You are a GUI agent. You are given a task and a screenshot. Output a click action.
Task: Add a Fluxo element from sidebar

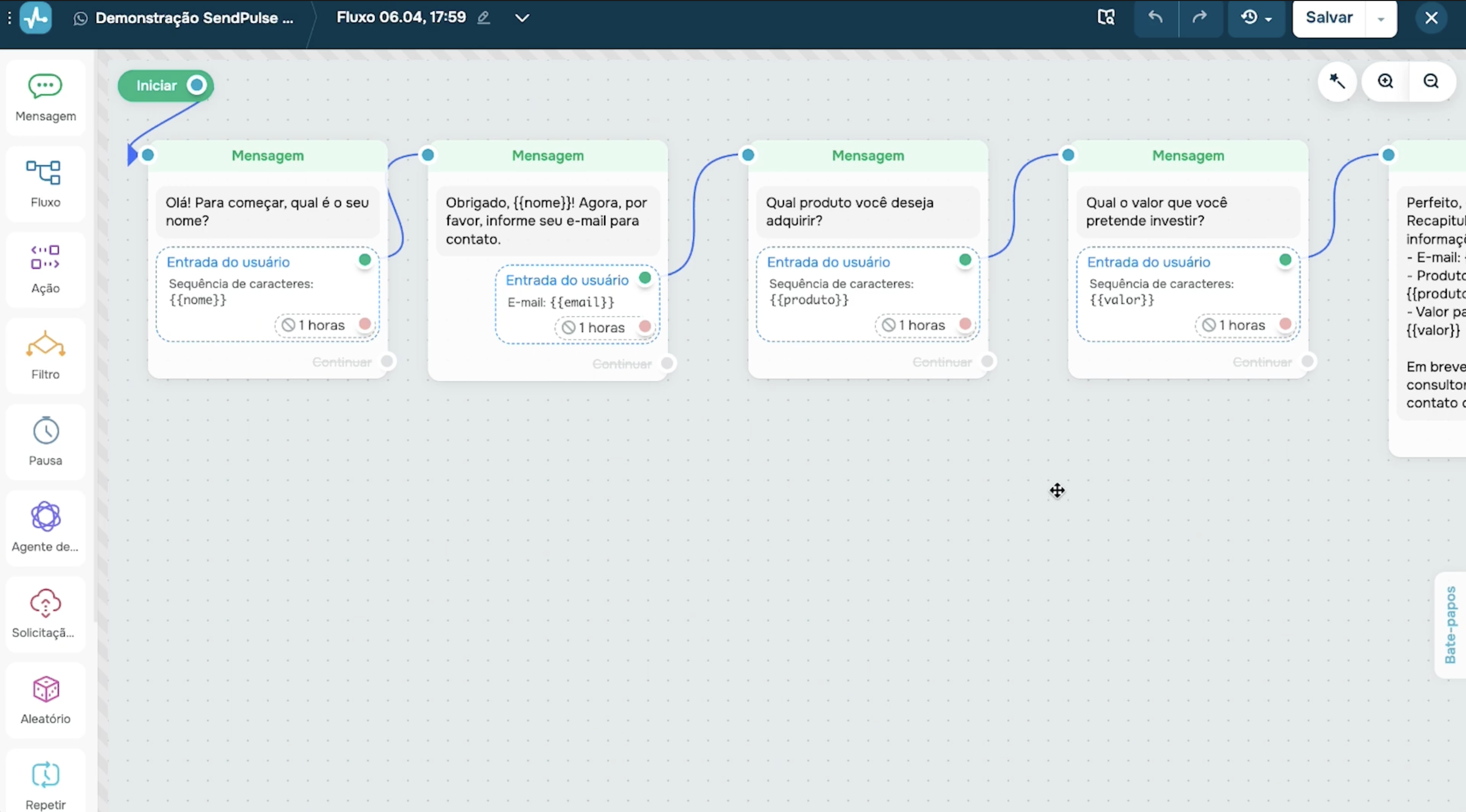point(45,184)
